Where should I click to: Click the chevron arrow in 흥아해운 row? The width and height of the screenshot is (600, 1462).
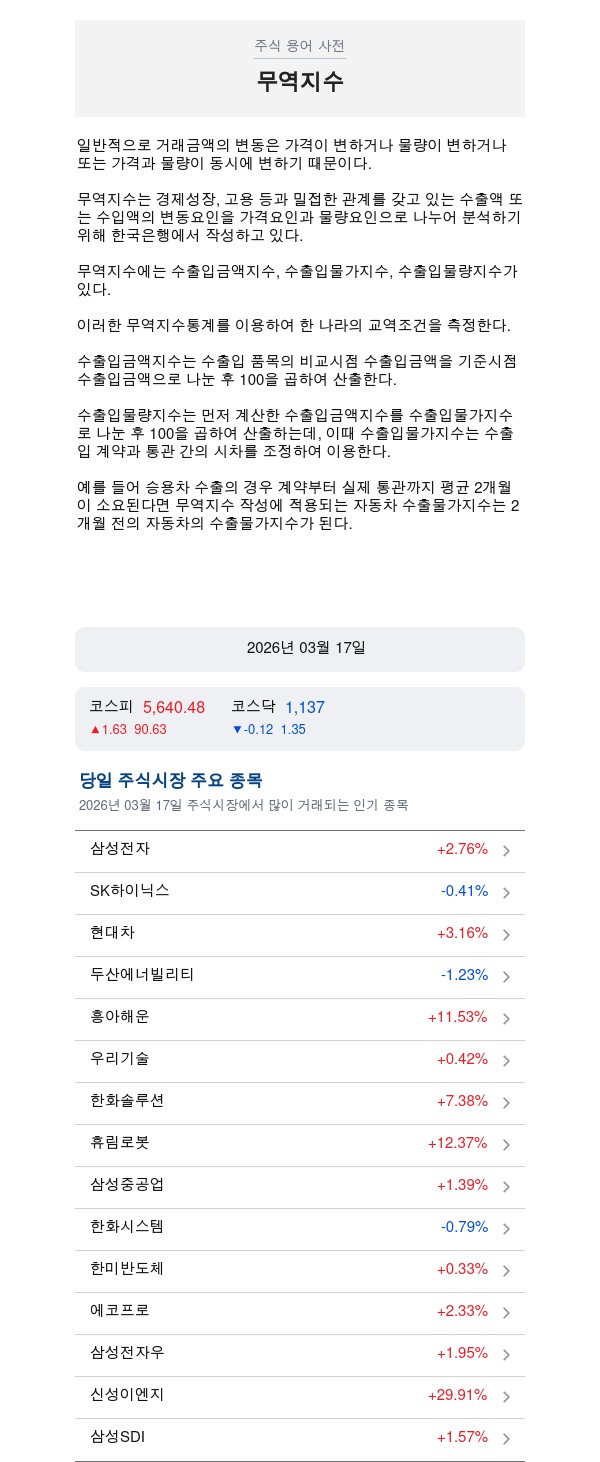[x=506, y=1019]
